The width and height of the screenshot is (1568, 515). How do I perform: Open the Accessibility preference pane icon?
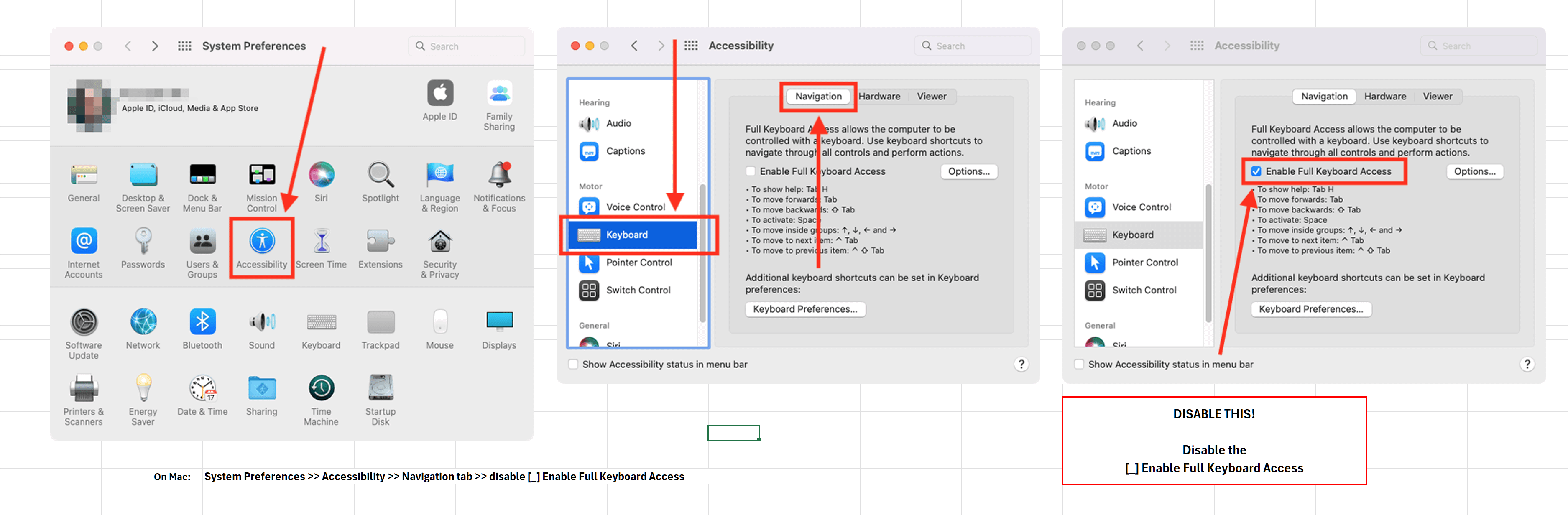(x=262, y=242)
